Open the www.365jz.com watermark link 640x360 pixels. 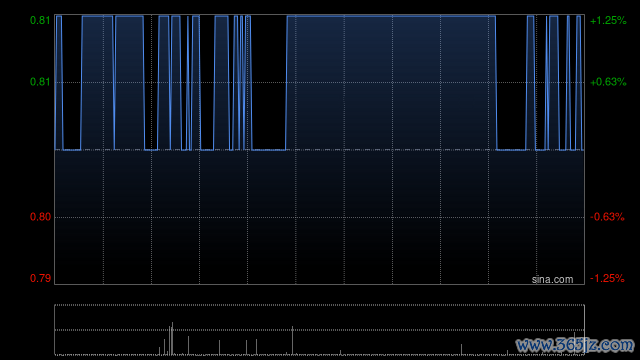575,345
